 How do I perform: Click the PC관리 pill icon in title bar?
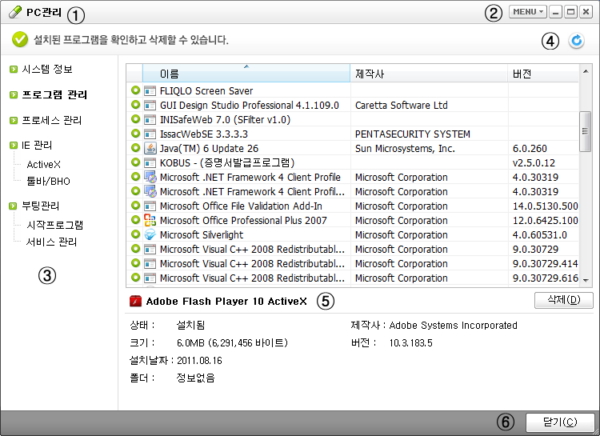pyautogui.click(x=15, y=12)
